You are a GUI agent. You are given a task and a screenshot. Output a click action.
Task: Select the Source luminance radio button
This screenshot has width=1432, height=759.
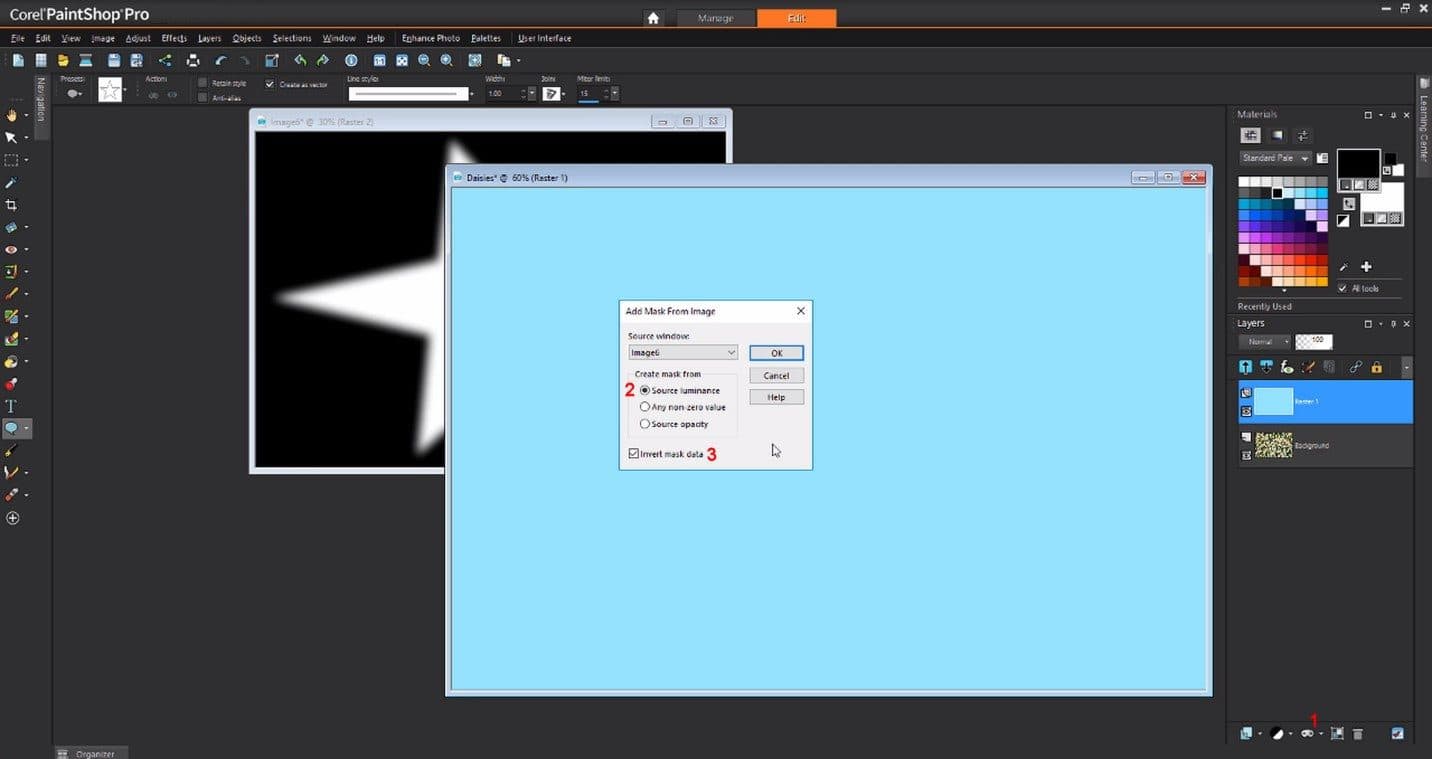(x=645, y=390)
